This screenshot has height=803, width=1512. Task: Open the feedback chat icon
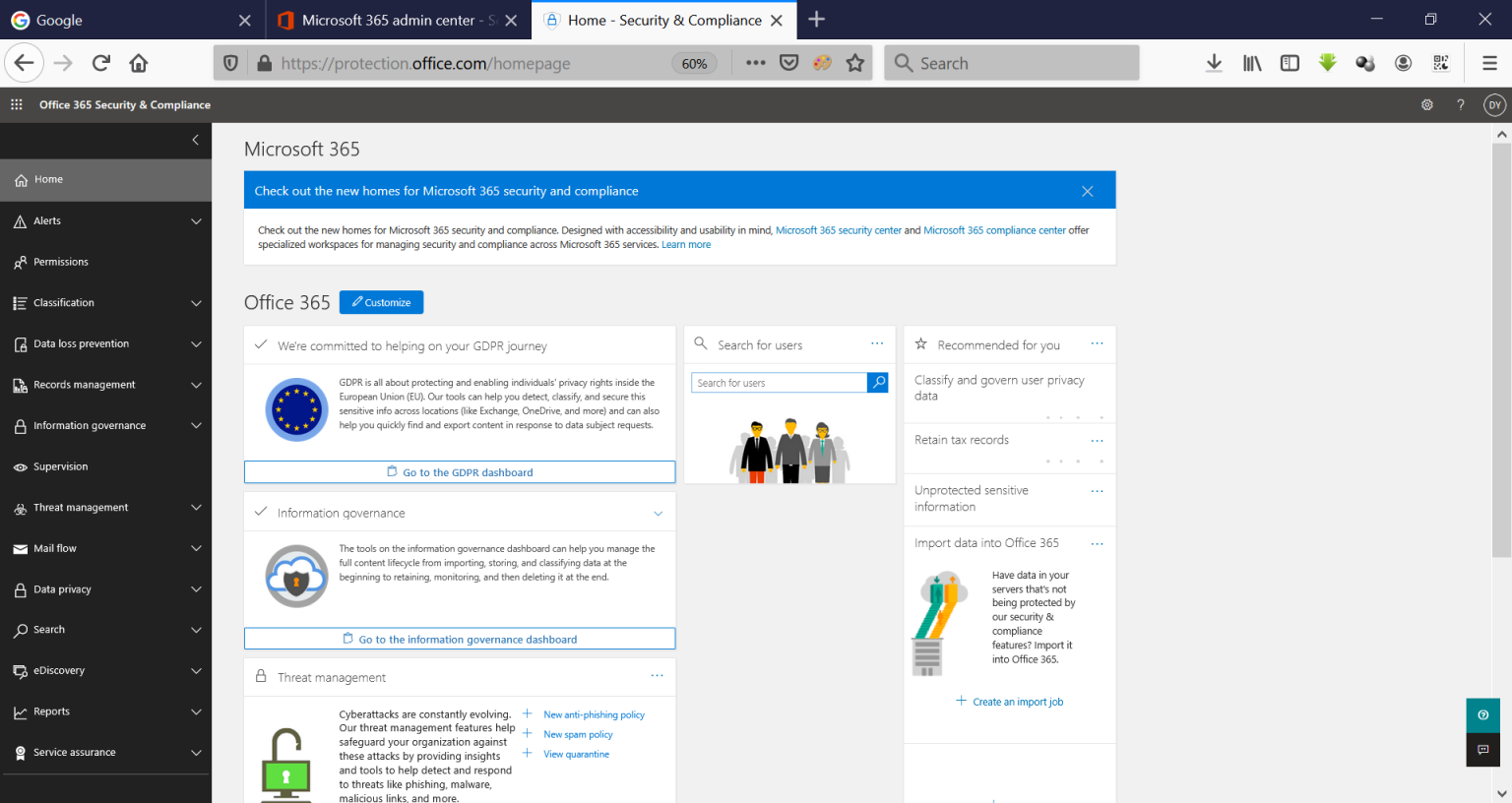pyautogui.click(x=1482, y=750)
